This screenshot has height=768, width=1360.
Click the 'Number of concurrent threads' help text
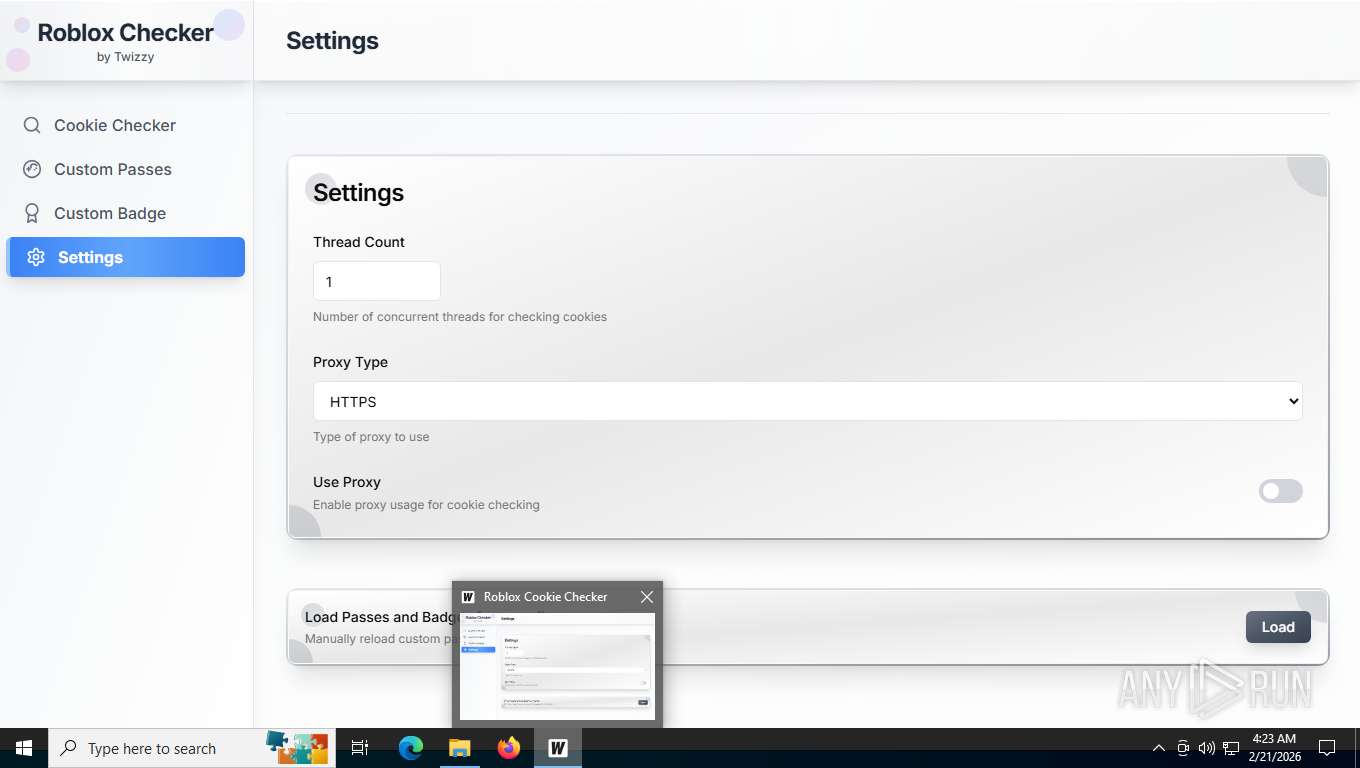460,317
